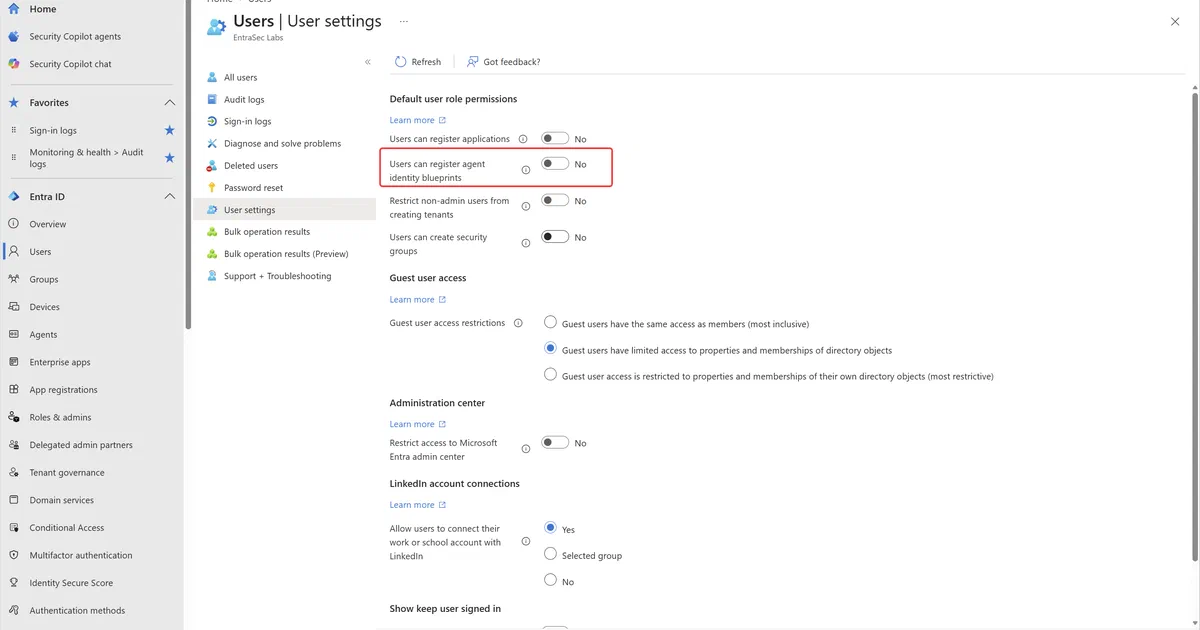Viewport: 1200px width, 630px height.
Task: Open Diagnose and solve problems
Action: point(282,143)
